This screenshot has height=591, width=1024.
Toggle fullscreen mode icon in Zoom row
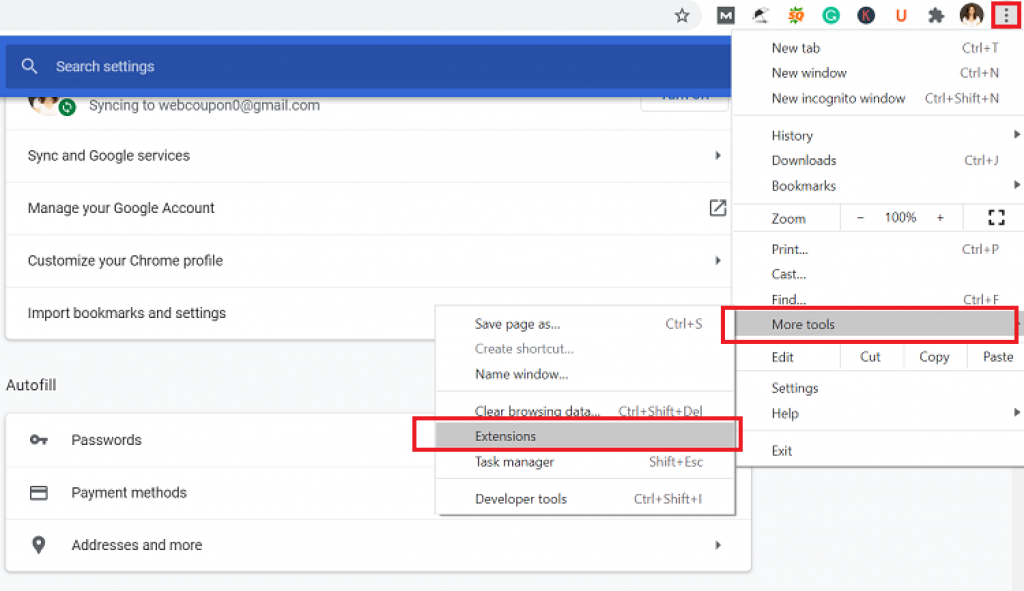coord(995,218)
